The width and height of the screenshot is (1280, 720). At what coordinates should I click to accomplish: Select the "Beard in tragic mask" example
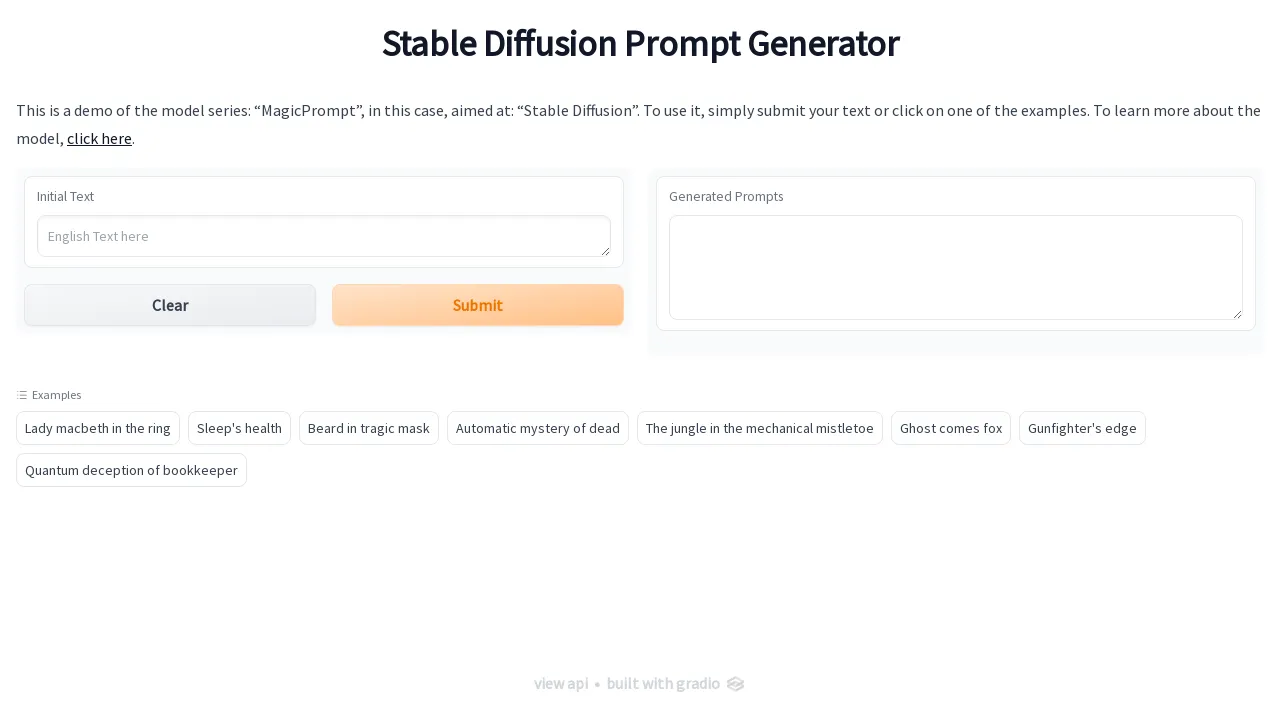point(368,428)
